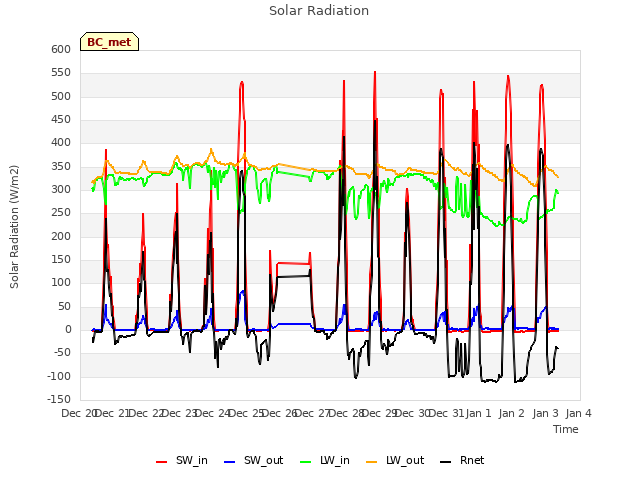Click the Dec 20 x-axis date label
This screenshot has width=640, height=480.
[x=78, y=413]
